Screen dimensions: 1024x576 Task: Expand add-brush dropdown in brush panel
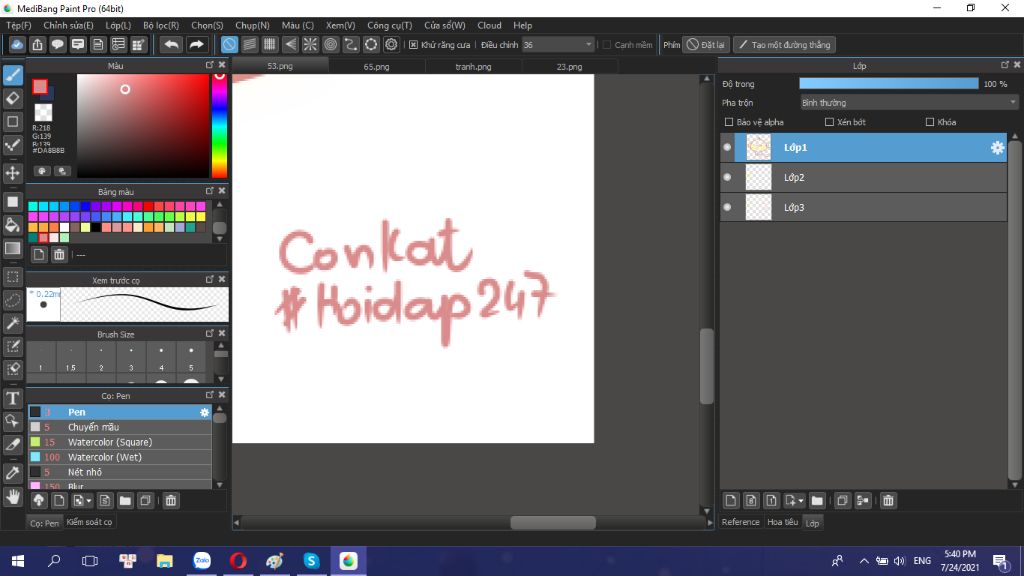(89, 502)
